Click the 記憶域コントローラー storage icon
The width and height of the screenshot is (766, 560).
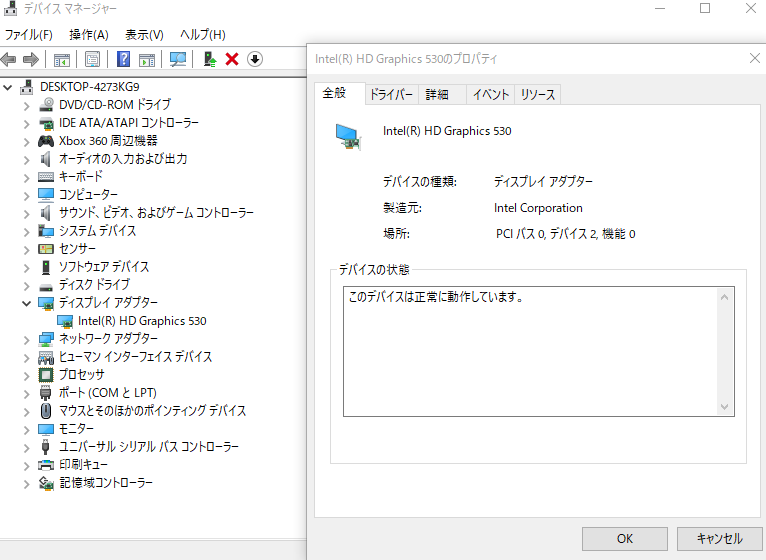46,483
